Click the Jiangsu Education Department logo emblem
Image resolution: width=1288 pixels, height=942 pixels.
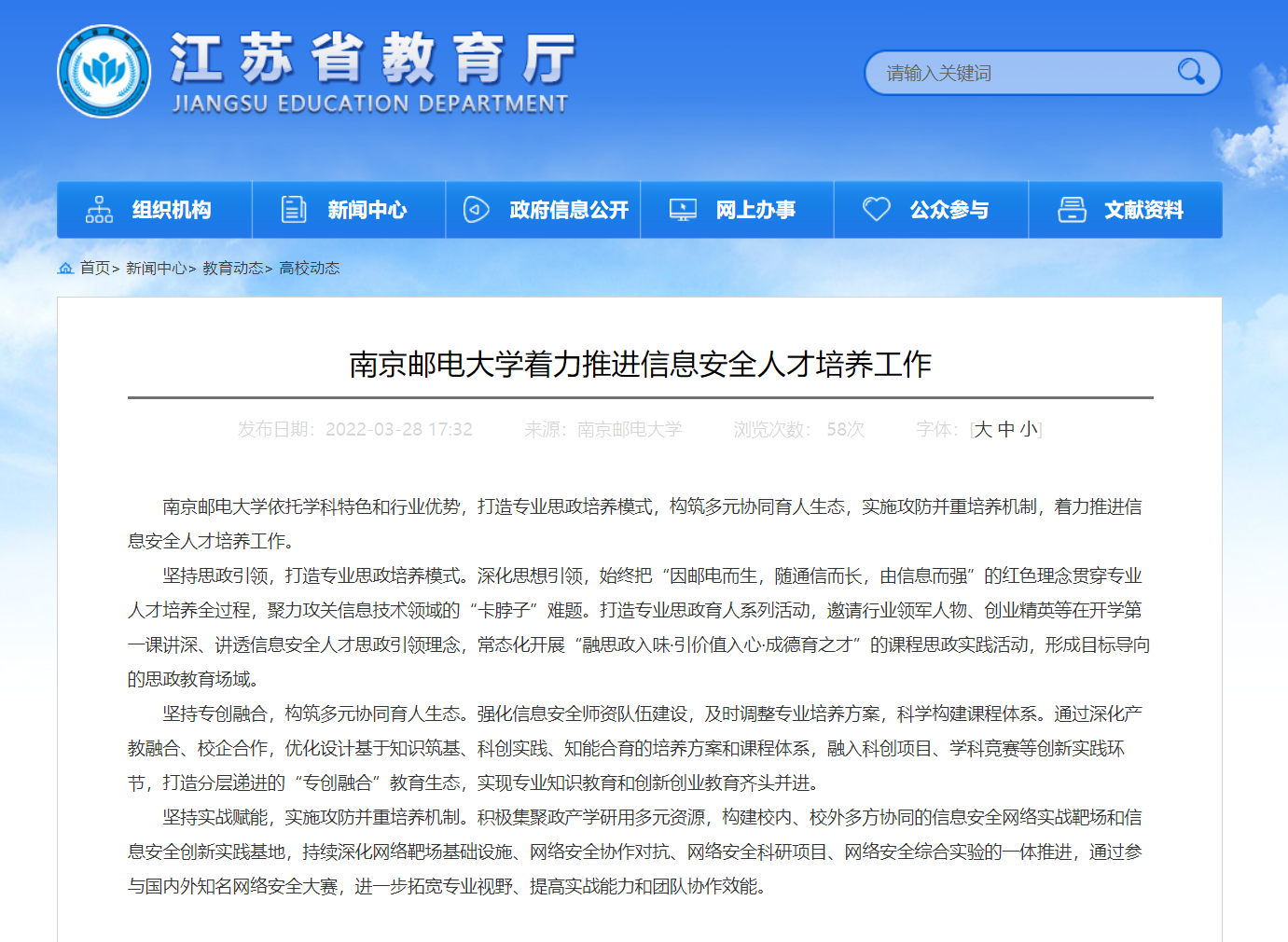click(104, 72)
